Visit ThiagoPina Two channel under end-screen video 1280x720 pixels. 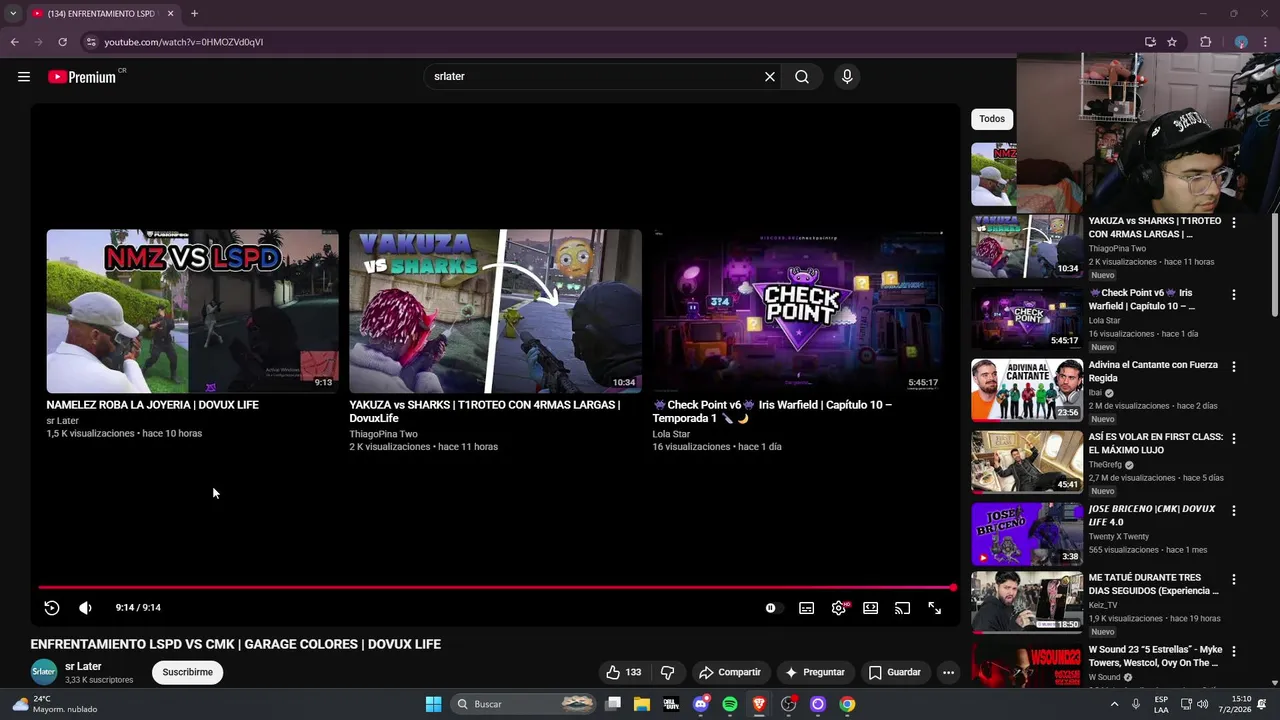coord(383,434)
